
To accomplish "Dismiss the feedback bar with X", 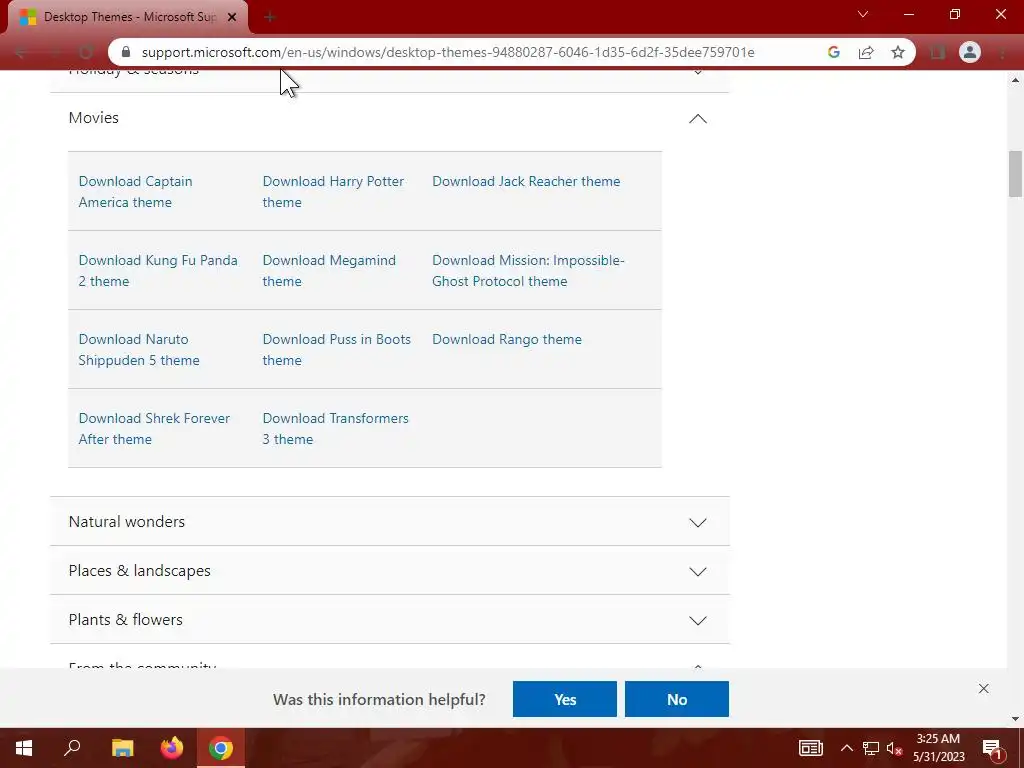I will click(984, 688).
